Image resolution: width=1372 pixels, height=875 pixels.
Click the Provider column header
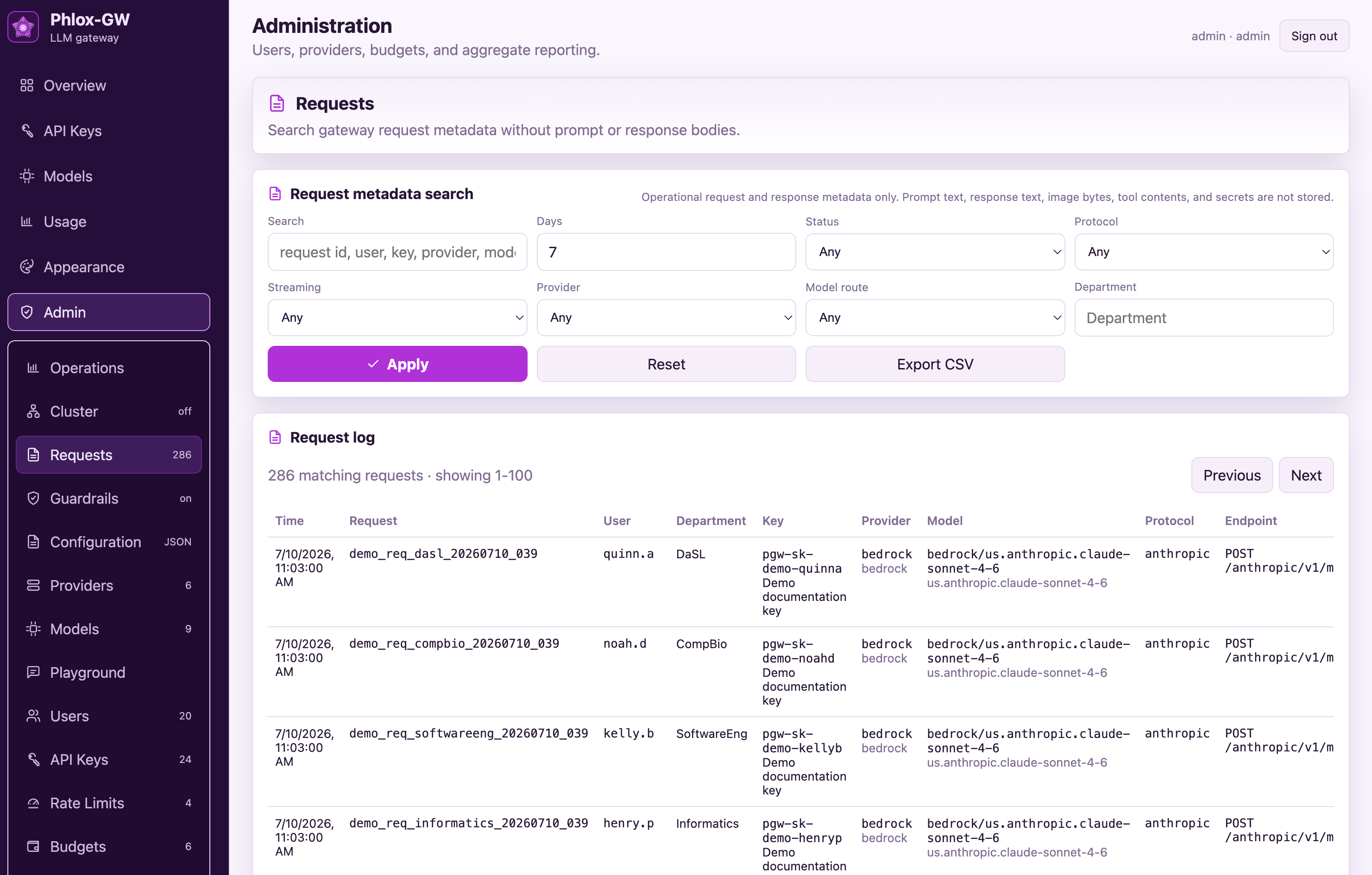click(886, 520)
